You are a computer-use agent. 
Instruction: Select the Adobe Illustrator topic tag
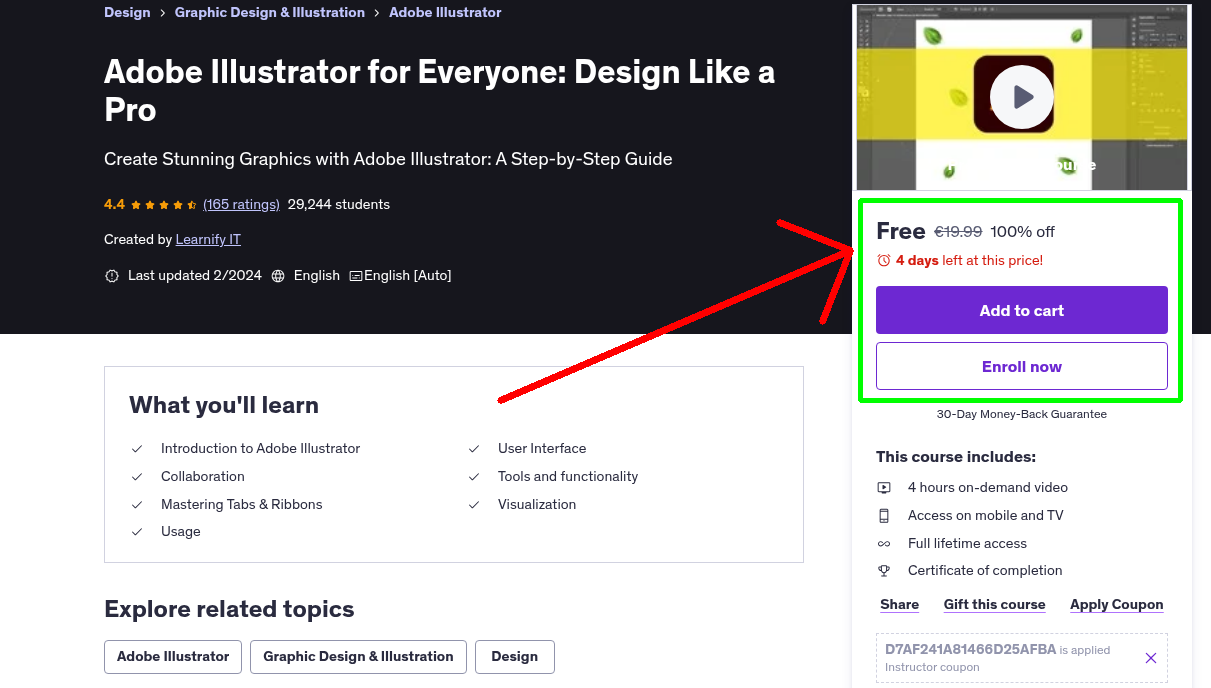pyautogui.click(x=173, y=657)
